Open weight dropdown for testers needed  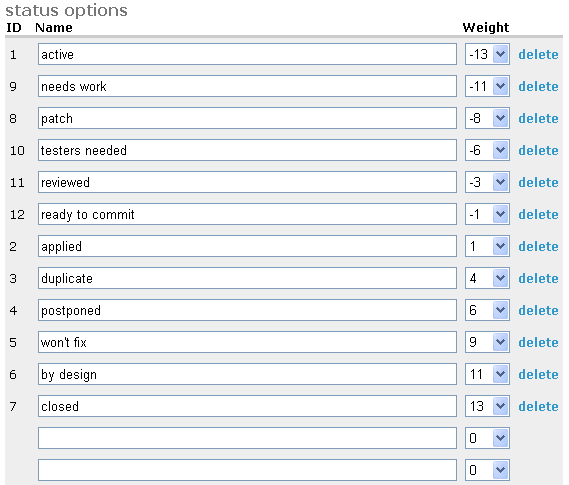(x=487, y=150)
